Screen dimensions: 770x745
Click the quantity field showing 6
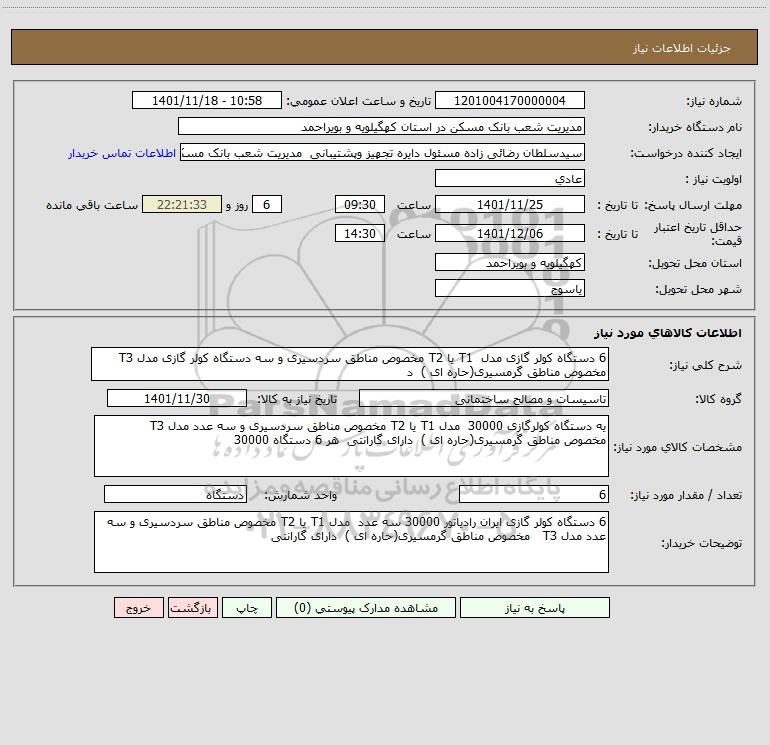click(x=534, y=495)
